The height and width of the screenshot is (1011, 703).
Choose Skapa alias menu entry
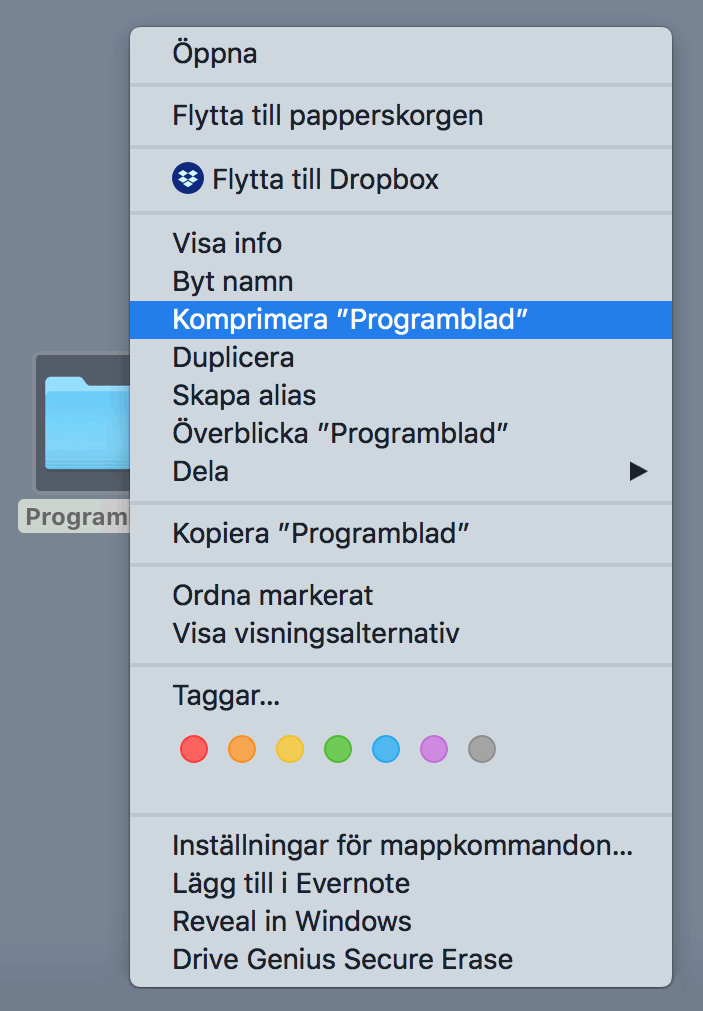244,395
